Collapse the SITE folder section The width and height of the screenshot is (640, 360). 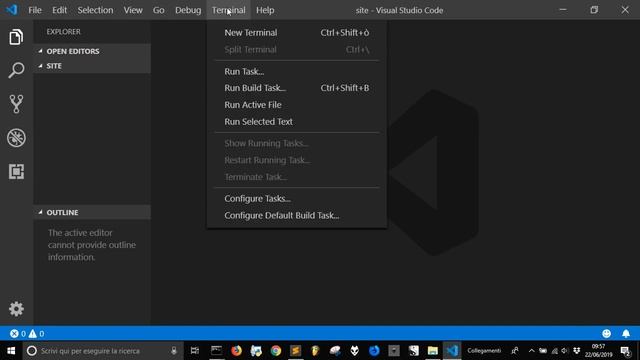[x=92, y=66]
